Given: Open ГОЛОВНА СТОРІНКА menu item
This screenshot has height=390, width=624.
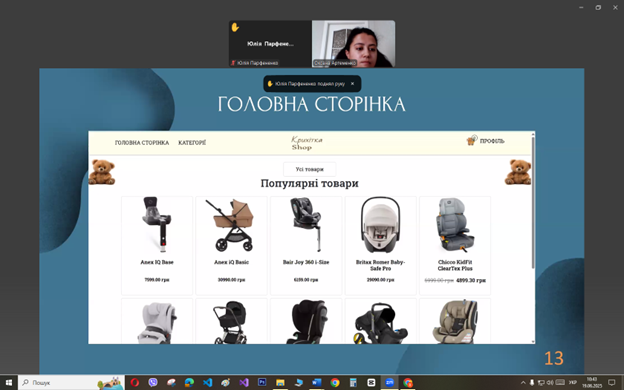Looking at the screenshot, I should [x=142, y=142].
